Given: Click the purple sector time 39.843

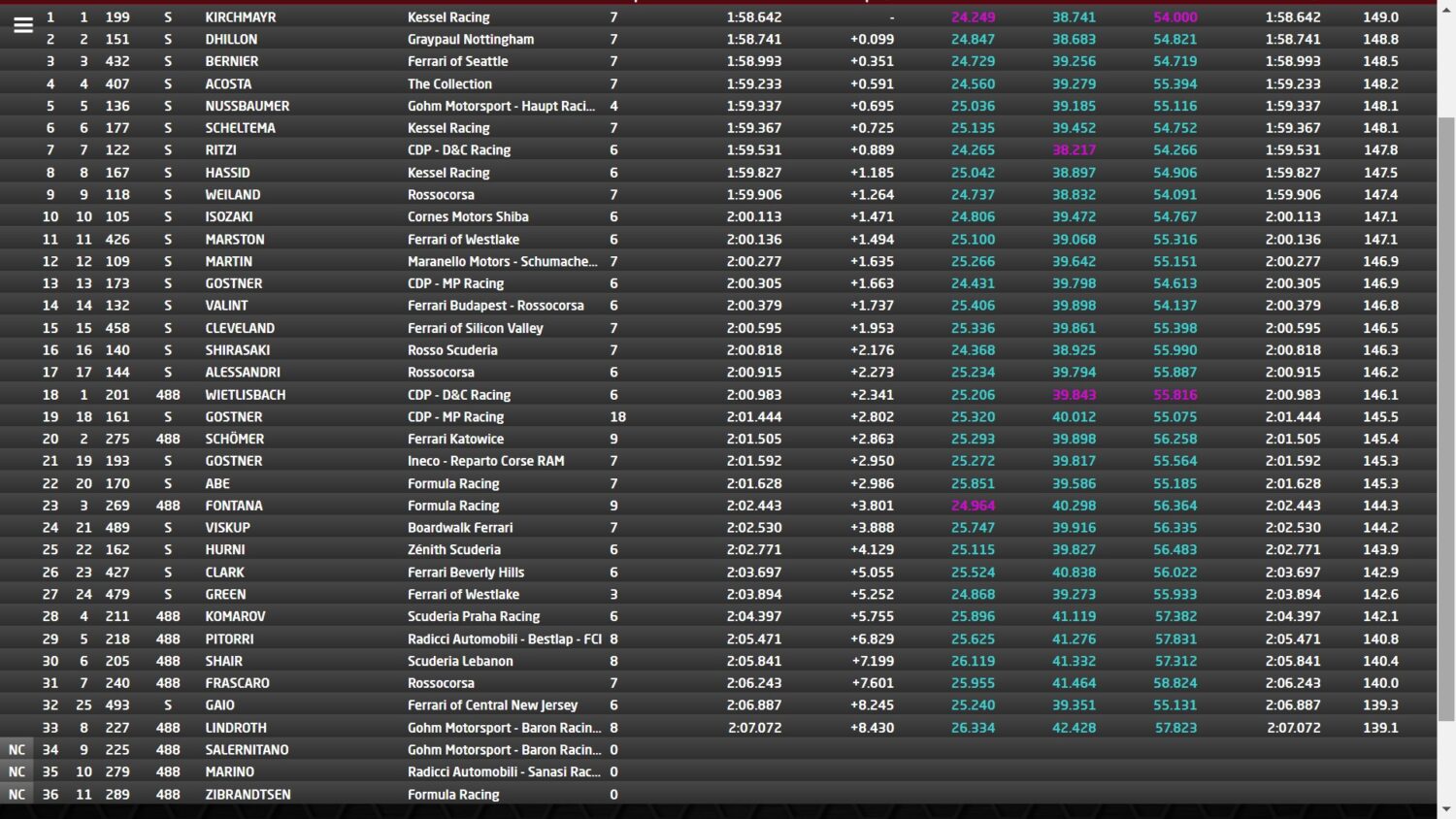Looking at the screenshot, I should point(1074,395).
